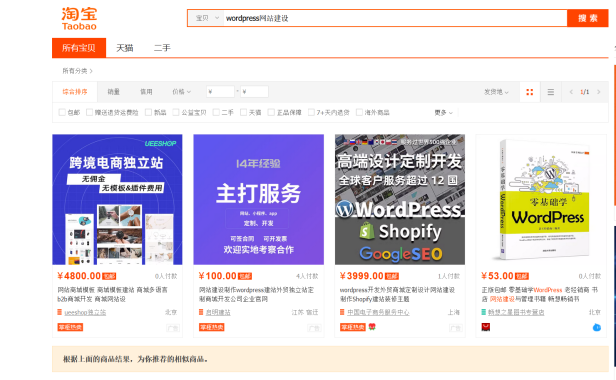Check the 天猫 filter checkbox
The height and width of the screenshot is (380, 616).
pyautogui.click(x=244, y=112)
